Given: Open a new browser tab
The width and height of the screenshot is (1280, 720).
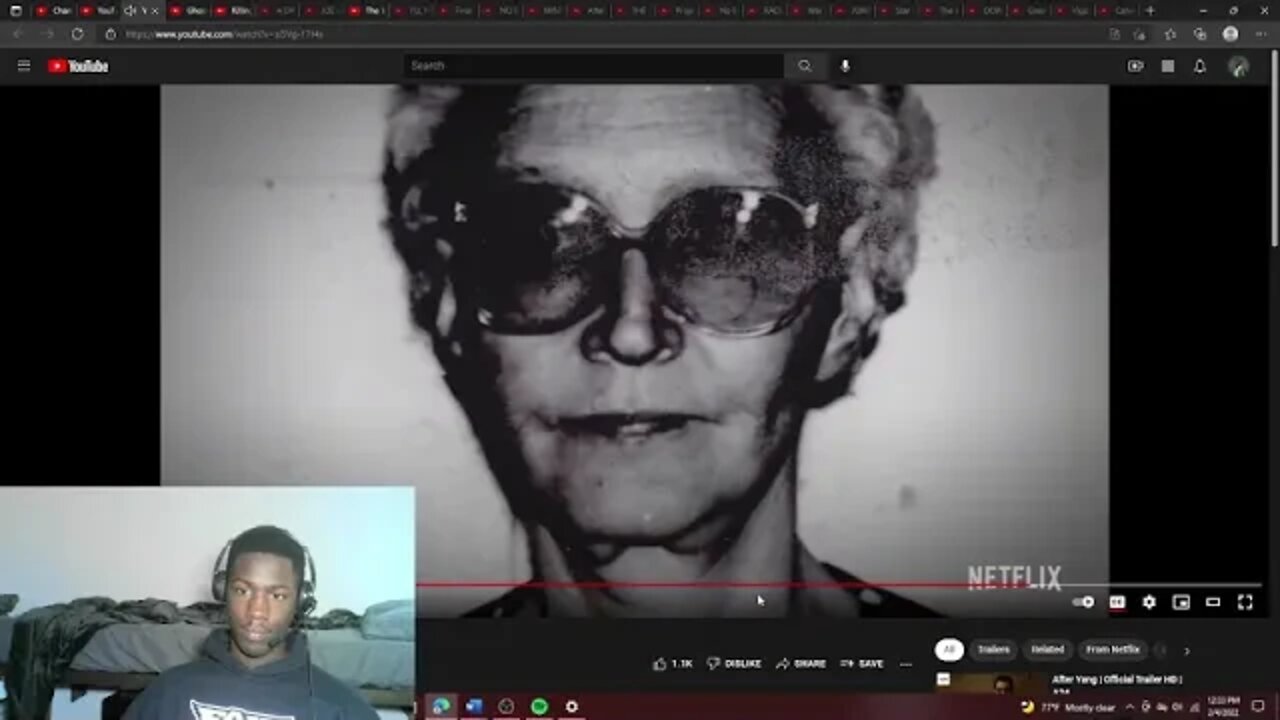Looking at the screenshot, I should (x=1150, y=11).
